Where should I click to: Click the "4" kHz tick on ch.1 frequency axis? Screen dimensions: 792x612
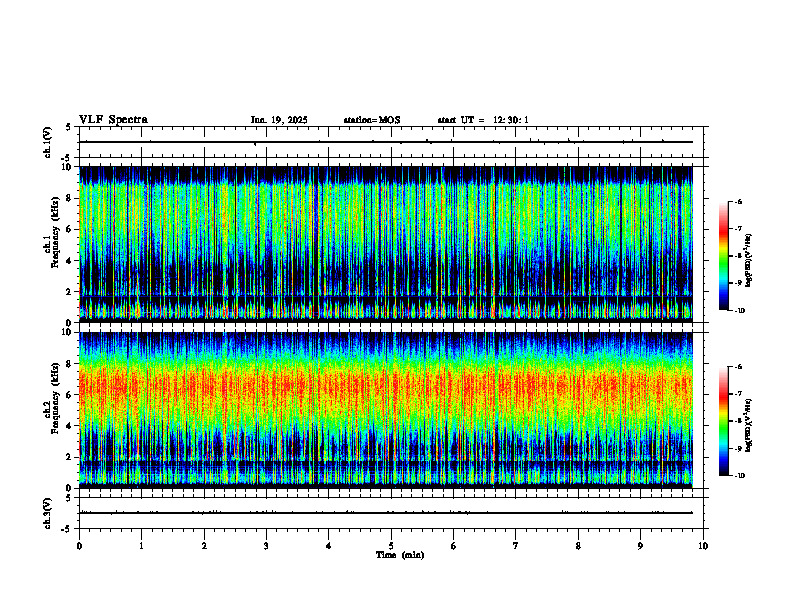click(70, 261)
